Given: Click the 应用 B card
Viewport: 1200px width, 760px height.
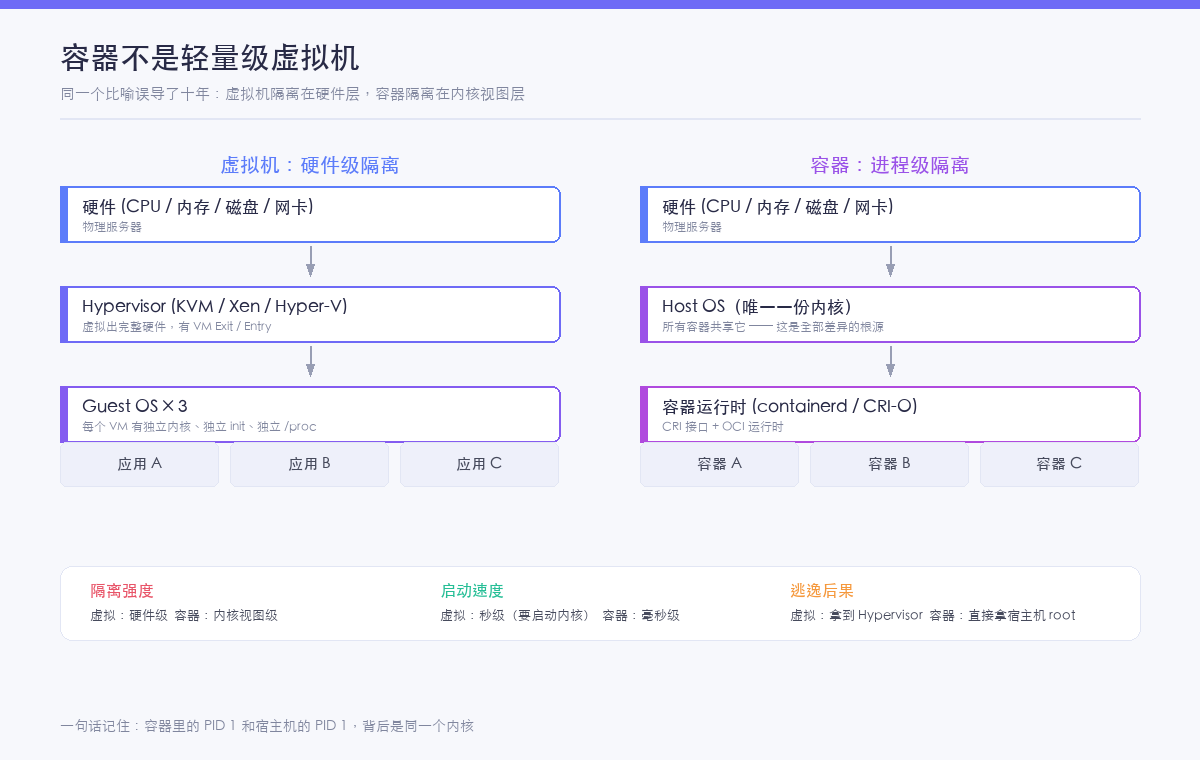Looking at the screenshot, I should point(309,464).
